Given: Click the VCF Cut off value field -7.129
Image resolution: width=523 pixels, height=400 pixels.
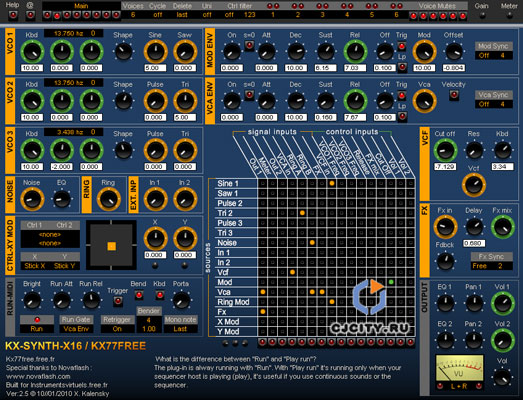Looking at the screenshot, I should [x=445, y=166].
